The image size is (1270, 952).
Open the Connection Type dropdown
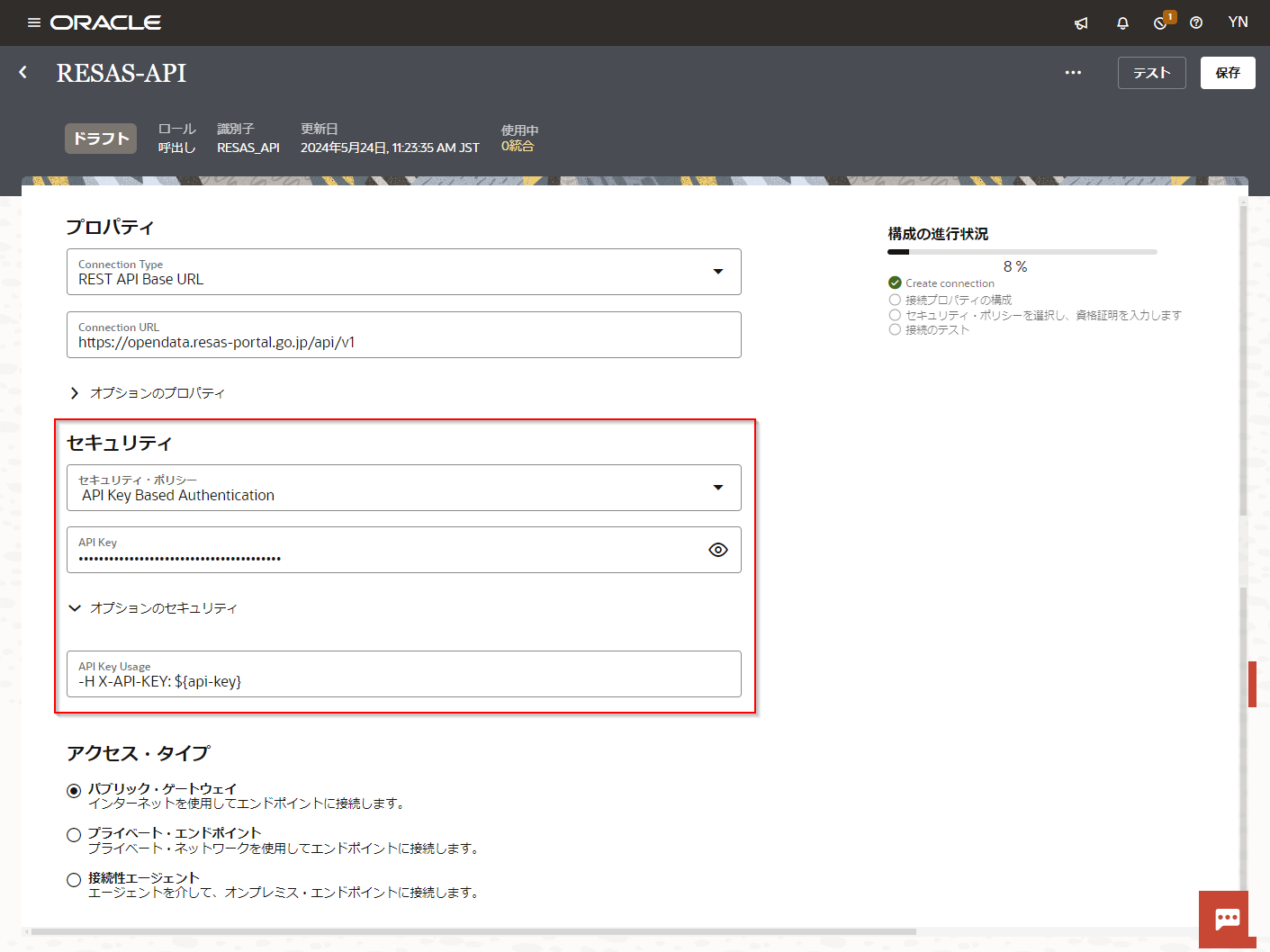[717, 272]
